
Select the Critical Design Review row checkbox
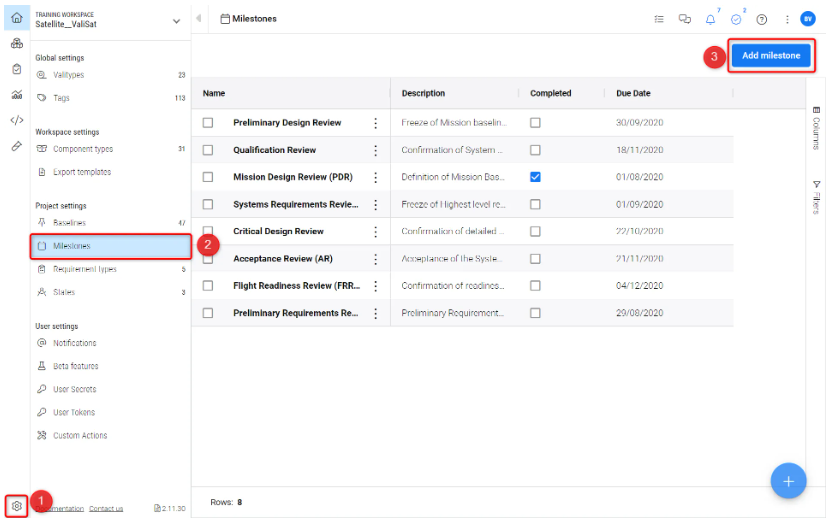click(208, 231)
